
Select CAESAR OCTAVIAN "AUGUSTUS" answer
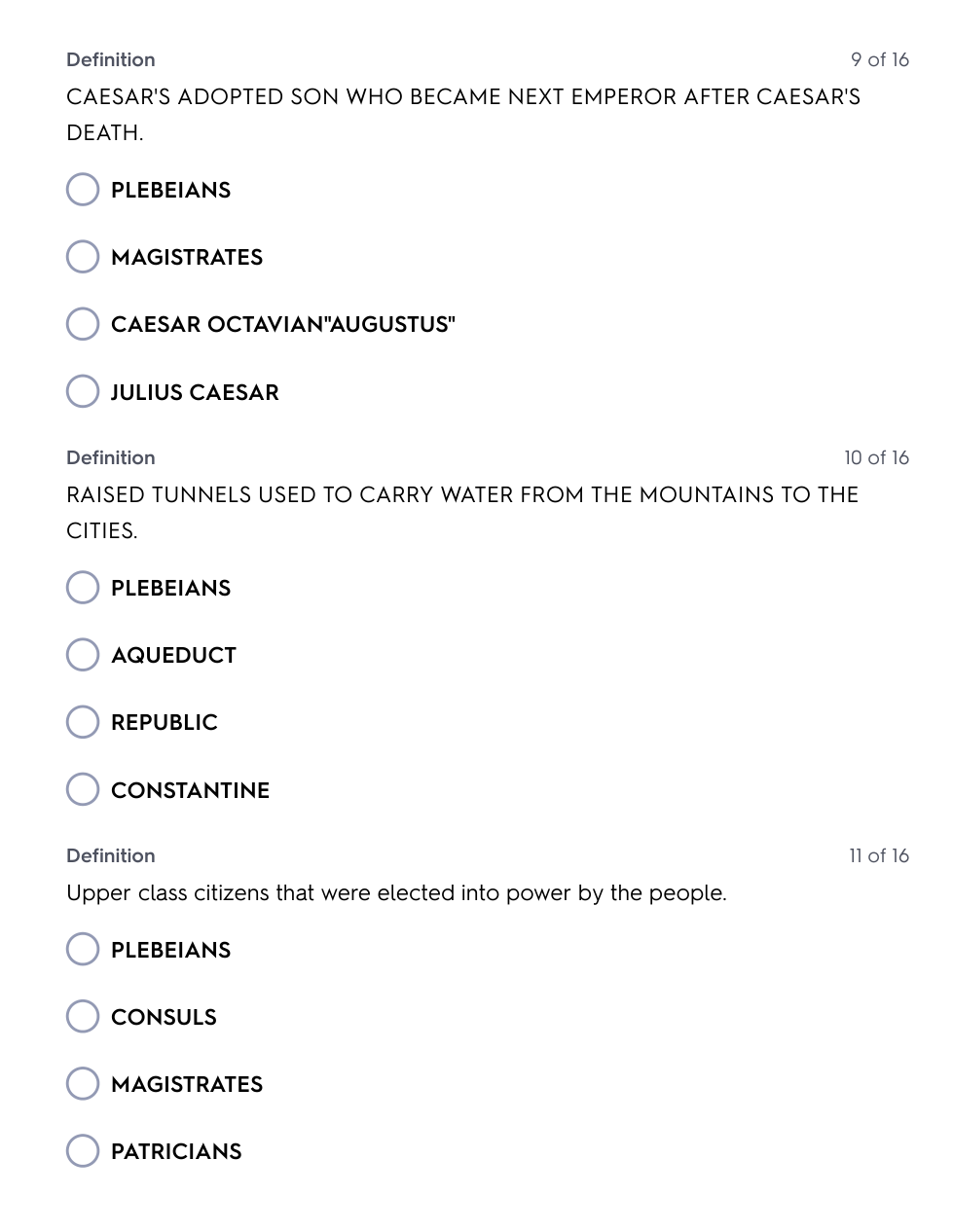pos(83,324)
